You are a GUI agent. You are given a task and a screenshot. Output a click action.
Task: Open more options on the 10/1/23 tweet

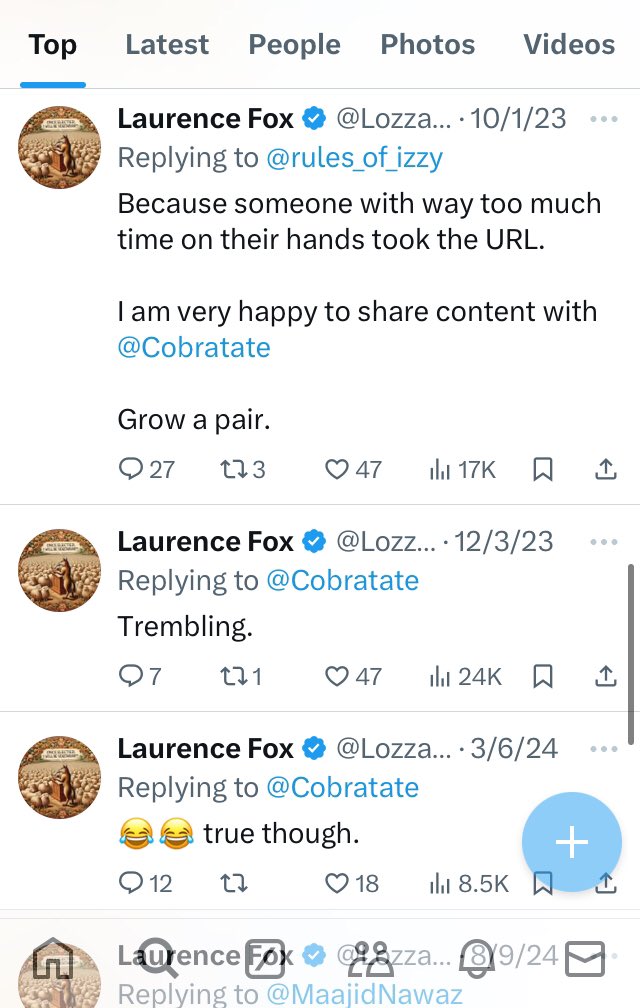(604, 119)
